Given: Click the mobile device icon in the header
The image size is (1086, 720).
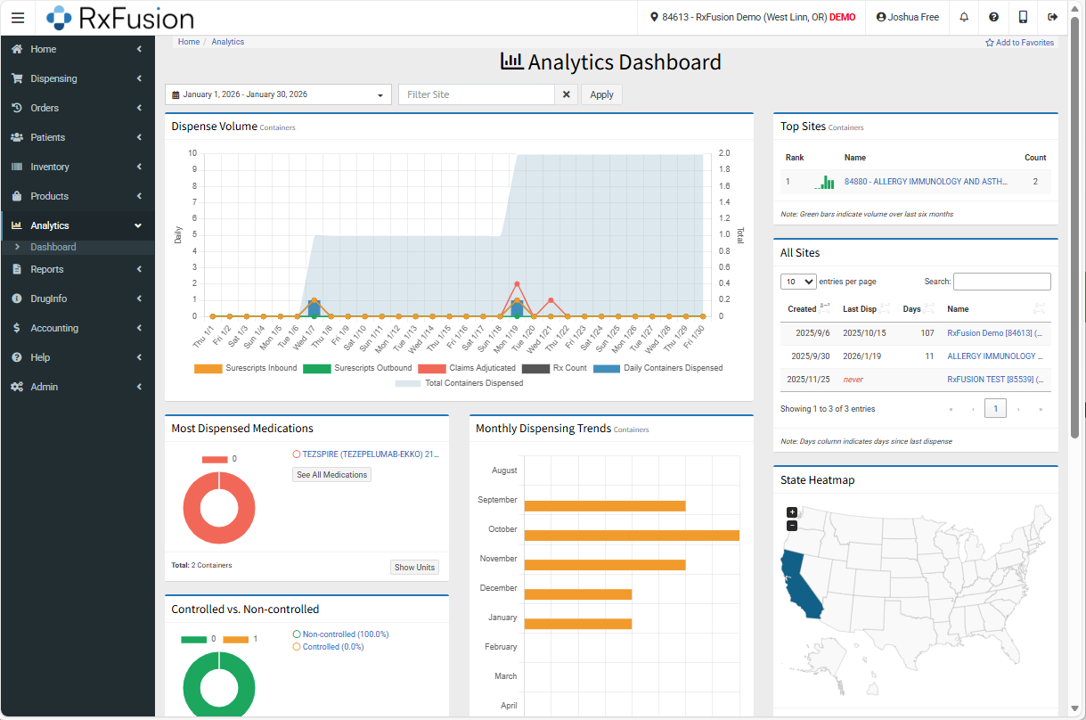Looking at the screenshot, I should click(x=1022, y=16).
